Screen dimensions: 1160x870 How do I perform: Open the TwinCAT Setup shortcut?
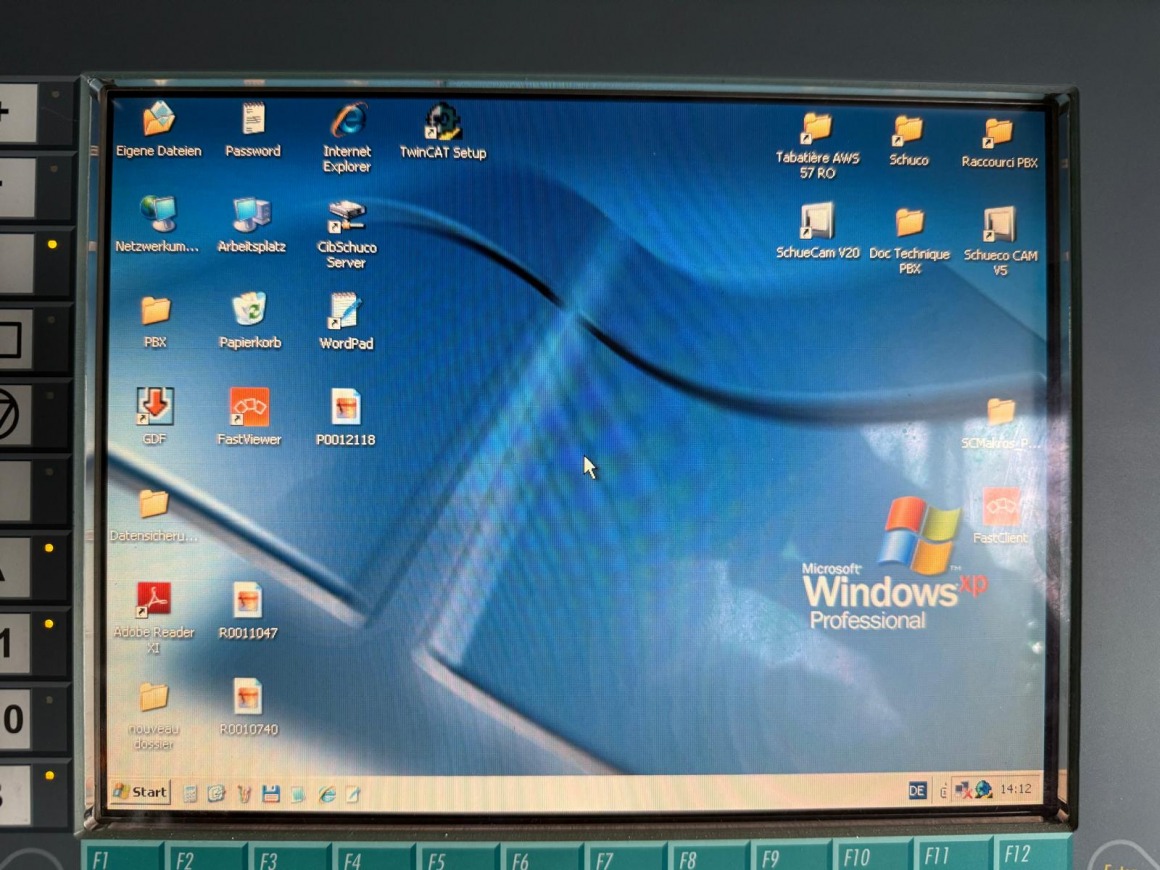(443, 123)
